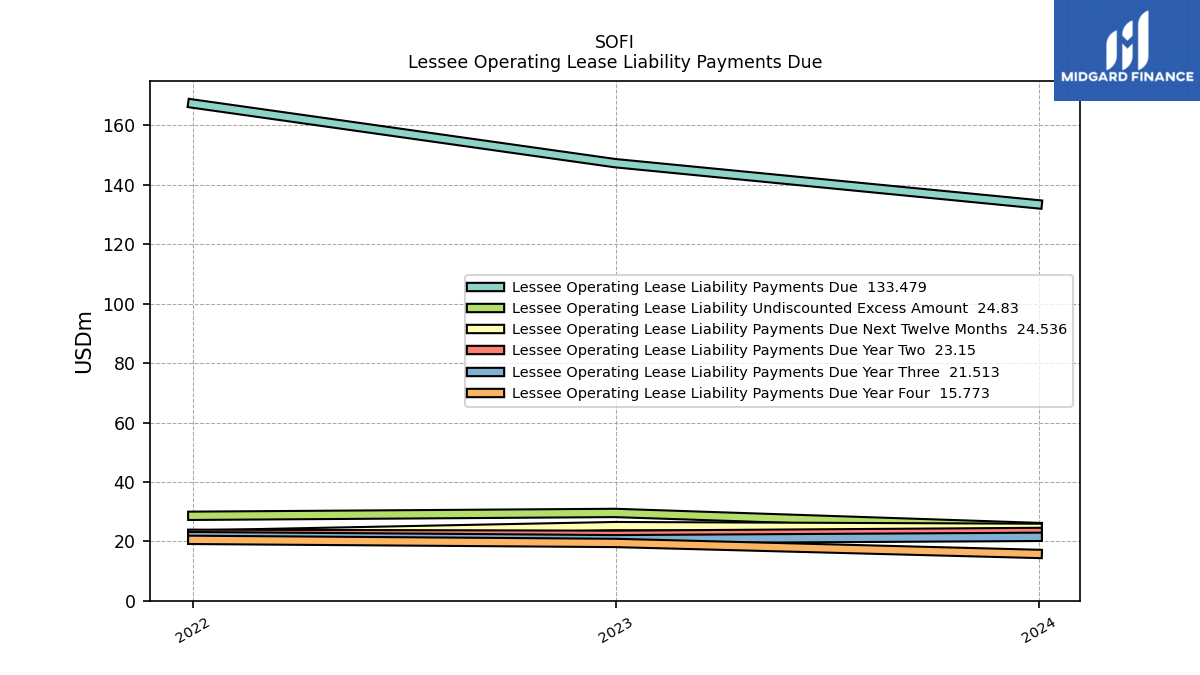Click the y-axis tick label "120"
Screen dimensions: 1200x675
click(119, 245)
